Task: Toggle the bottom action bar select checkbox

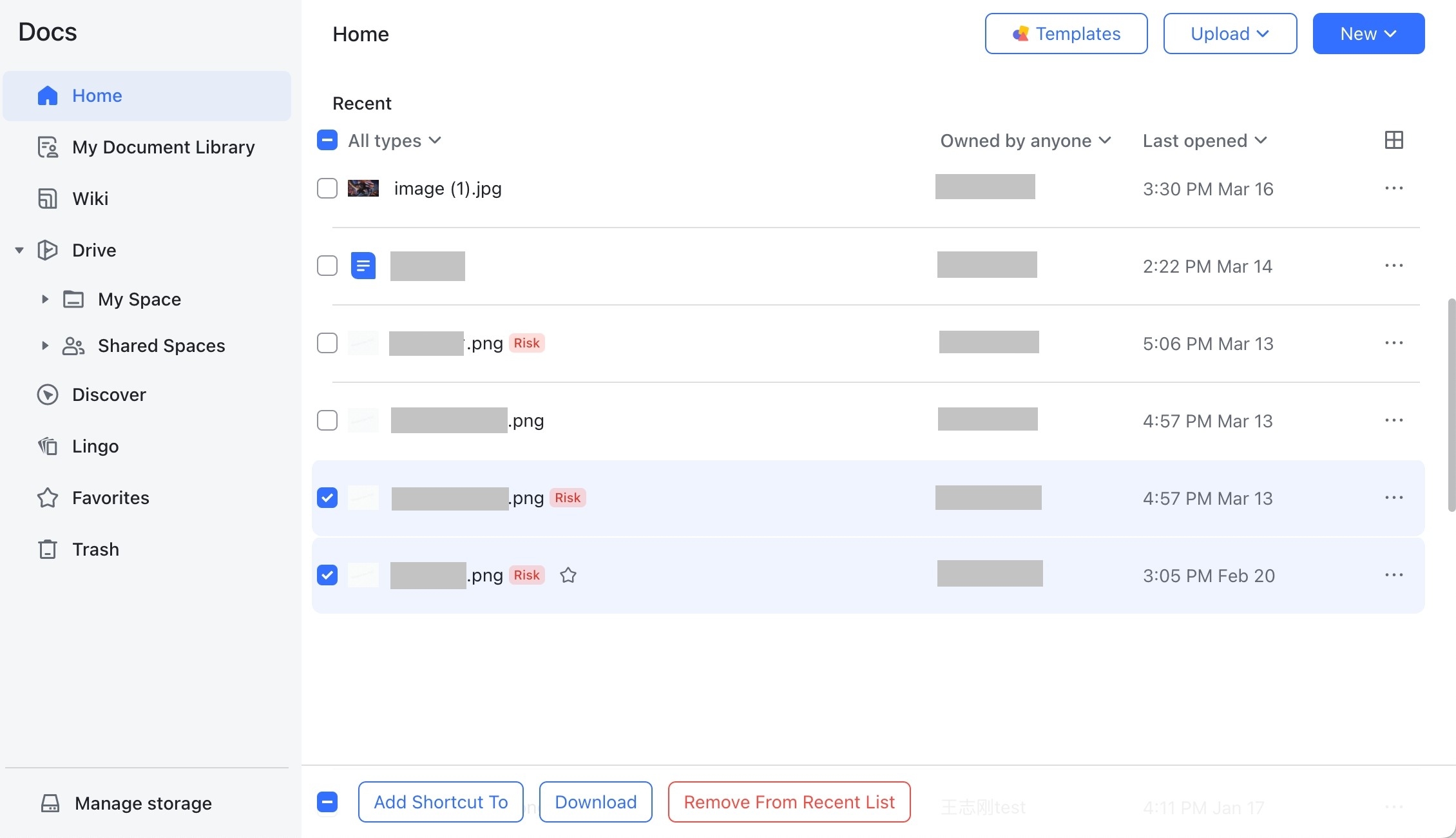Action: pos(327,802)
